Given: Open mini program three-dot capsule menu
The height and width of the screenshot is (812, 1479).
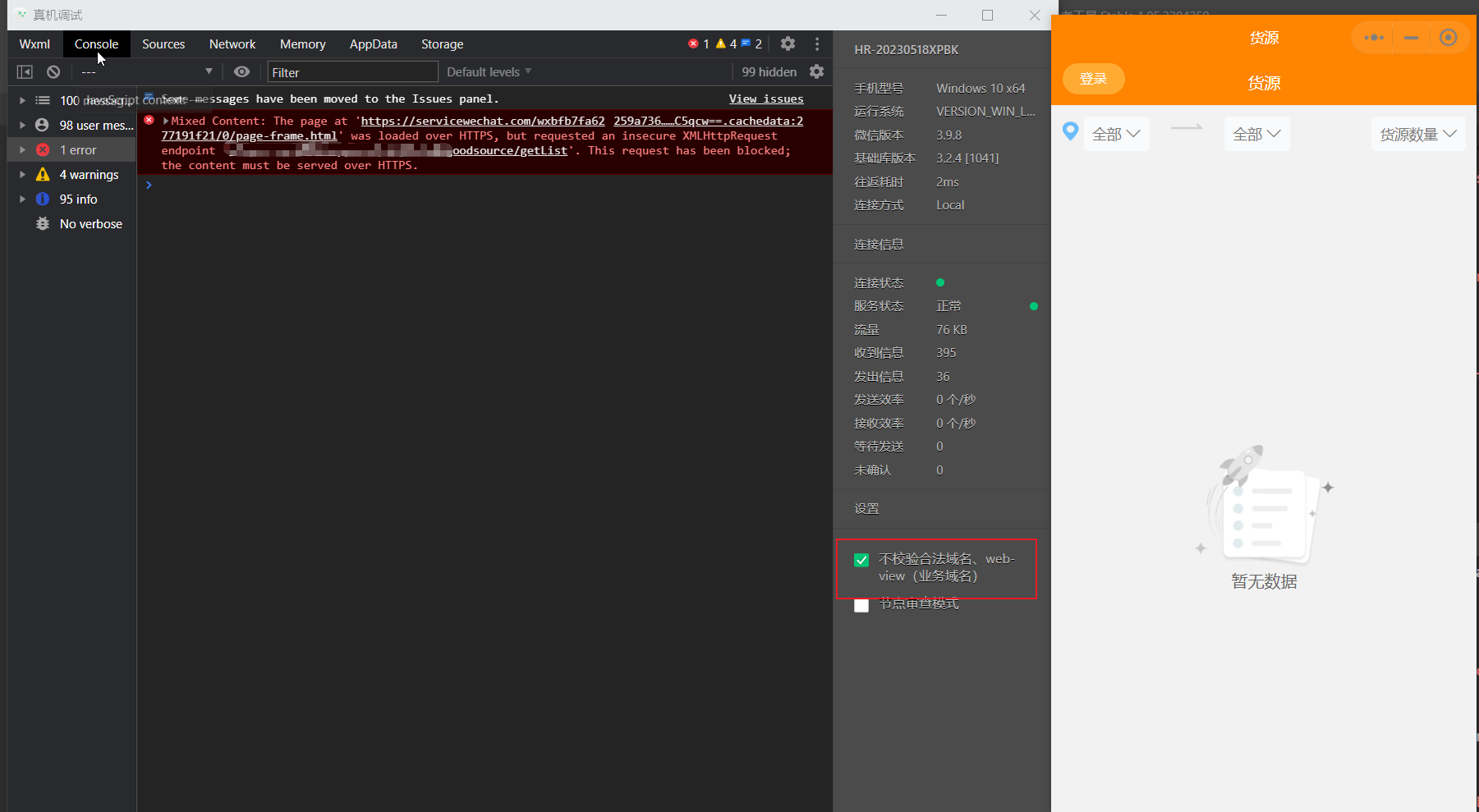Looking at the screenshot, I should pyautogui.click(x=1374, y=38).
